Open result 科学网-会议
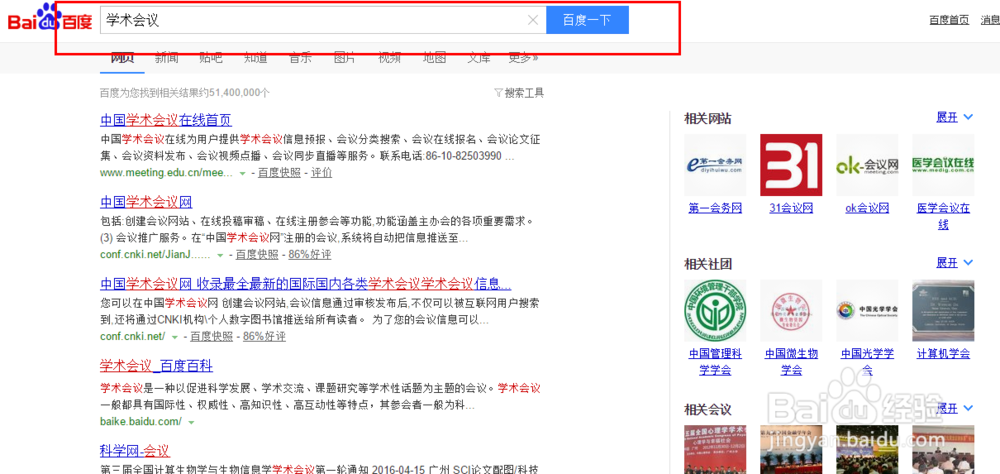 (x=135, y=451)
